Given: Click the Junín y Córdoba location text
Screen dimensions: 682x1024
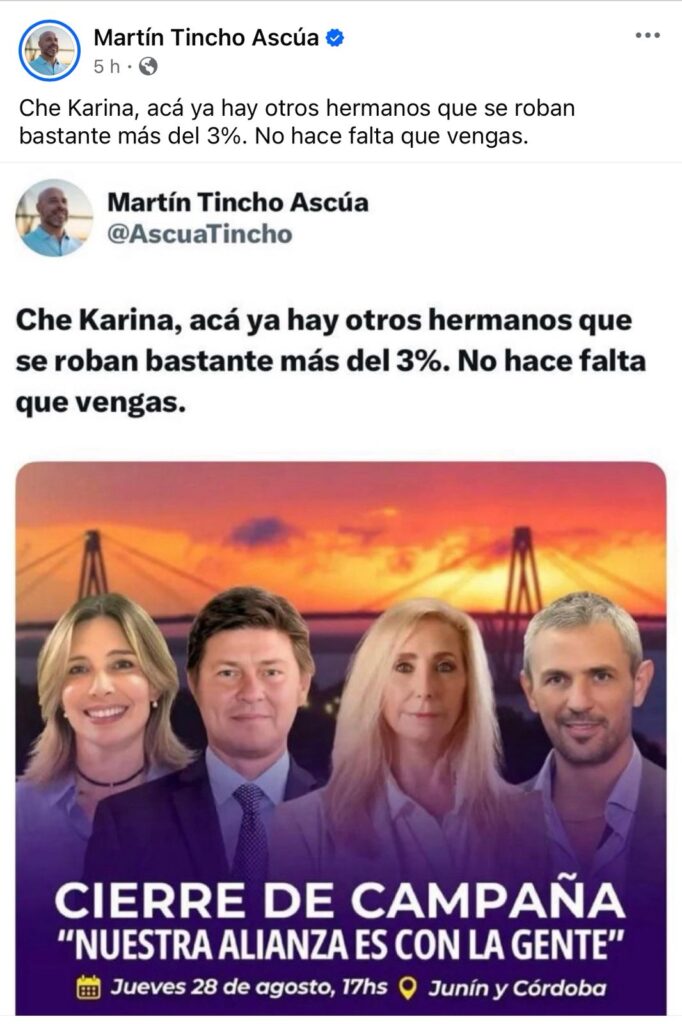Looking at the screenshot, I should (517, 988).
